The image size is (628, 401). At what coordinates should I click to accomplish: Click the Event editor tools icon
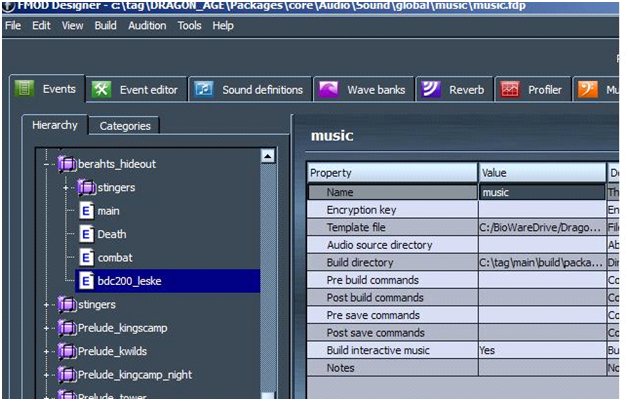pyautogui.click(x=102, y=89)
